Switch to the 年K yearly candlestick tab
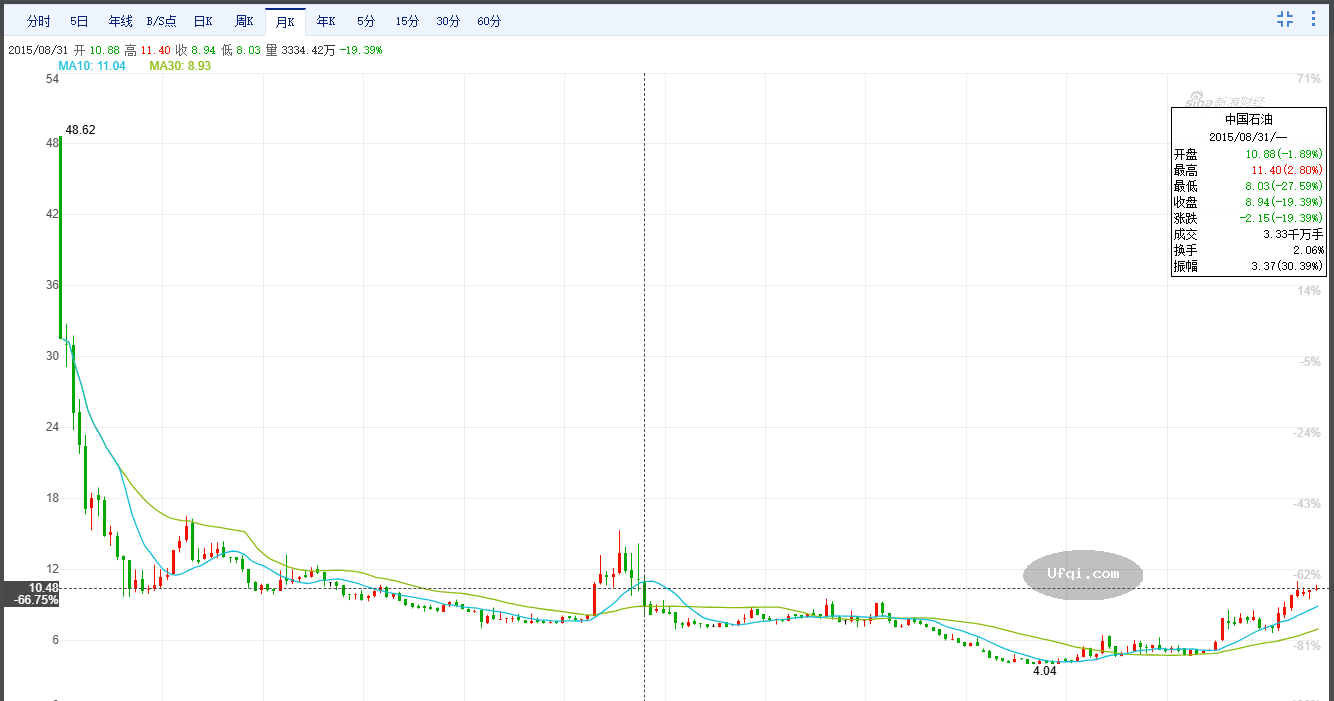The image size is (1334, 701). (326, 21)
